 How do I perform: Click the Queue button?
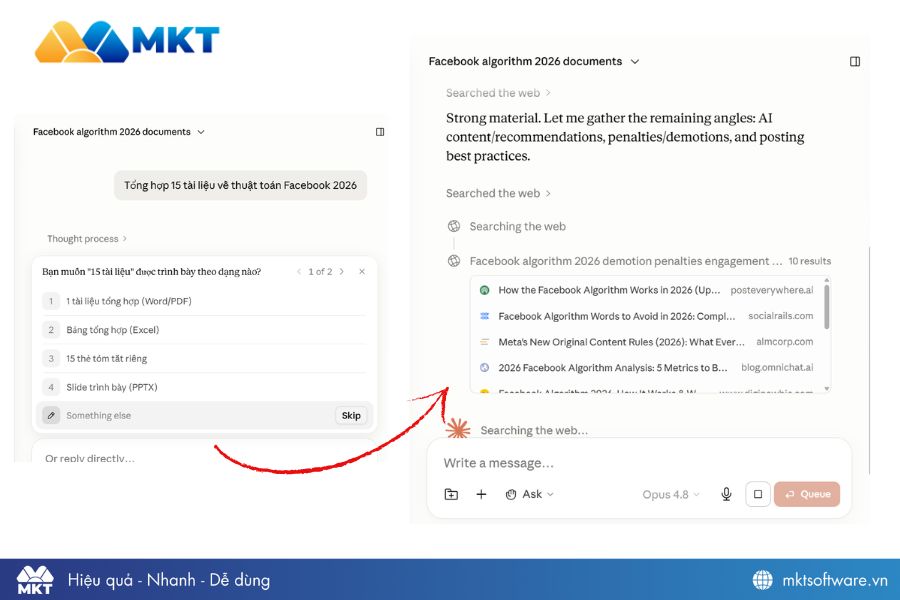pyautogui.click(x=806, y=494)
